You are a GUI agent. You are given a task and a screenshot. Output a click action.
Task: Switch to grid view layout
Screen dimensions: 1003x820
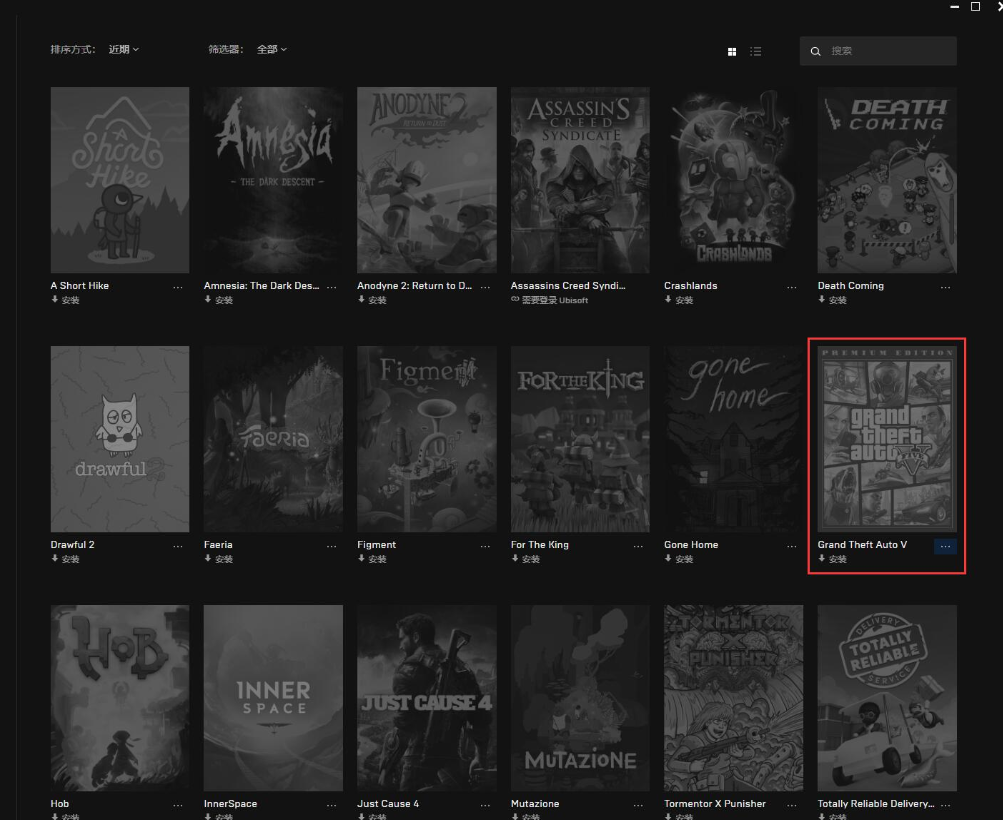(732, 52)
